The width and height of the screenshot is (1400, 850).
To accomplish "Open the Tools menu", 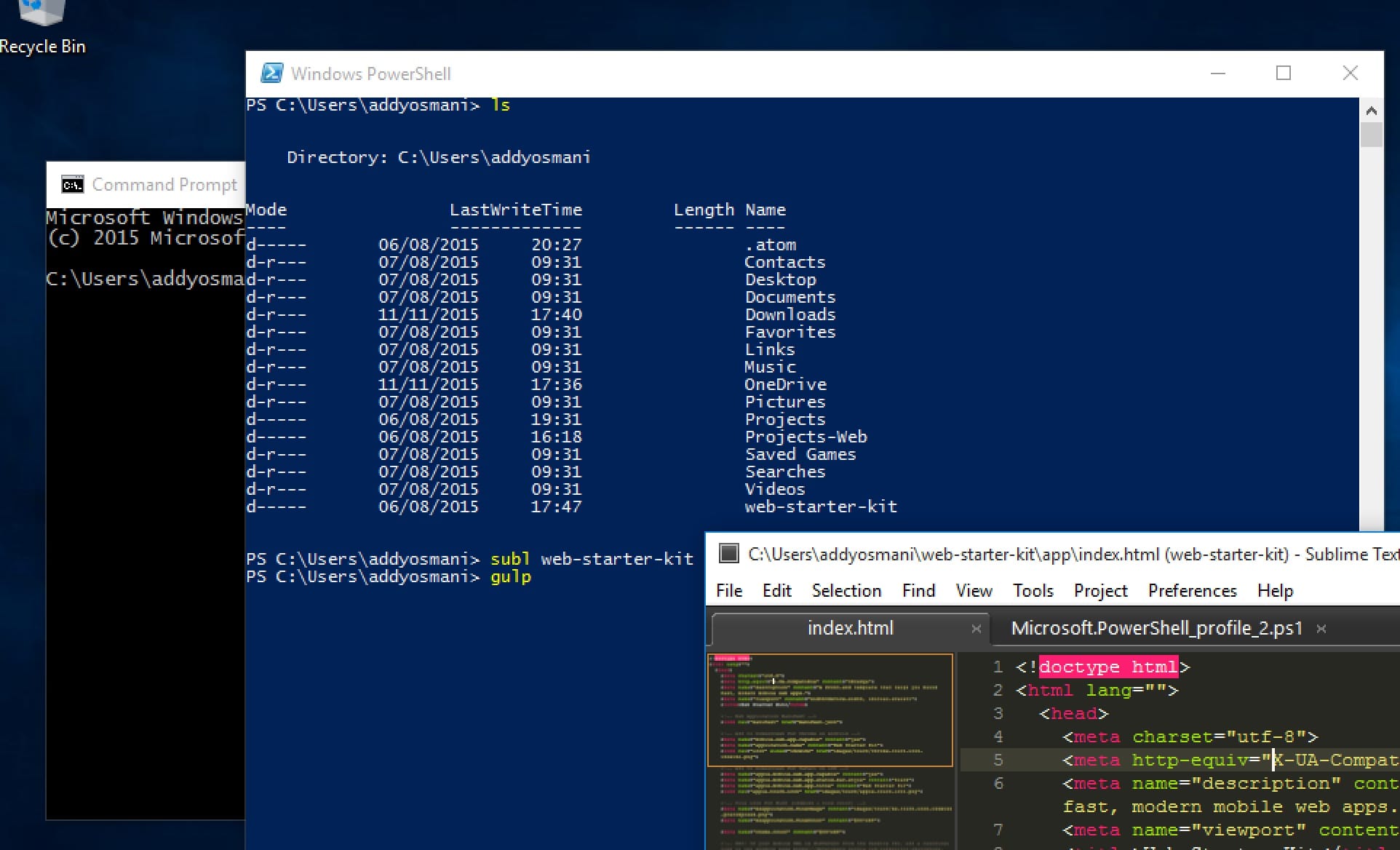I will click(x=1033, y=591).
